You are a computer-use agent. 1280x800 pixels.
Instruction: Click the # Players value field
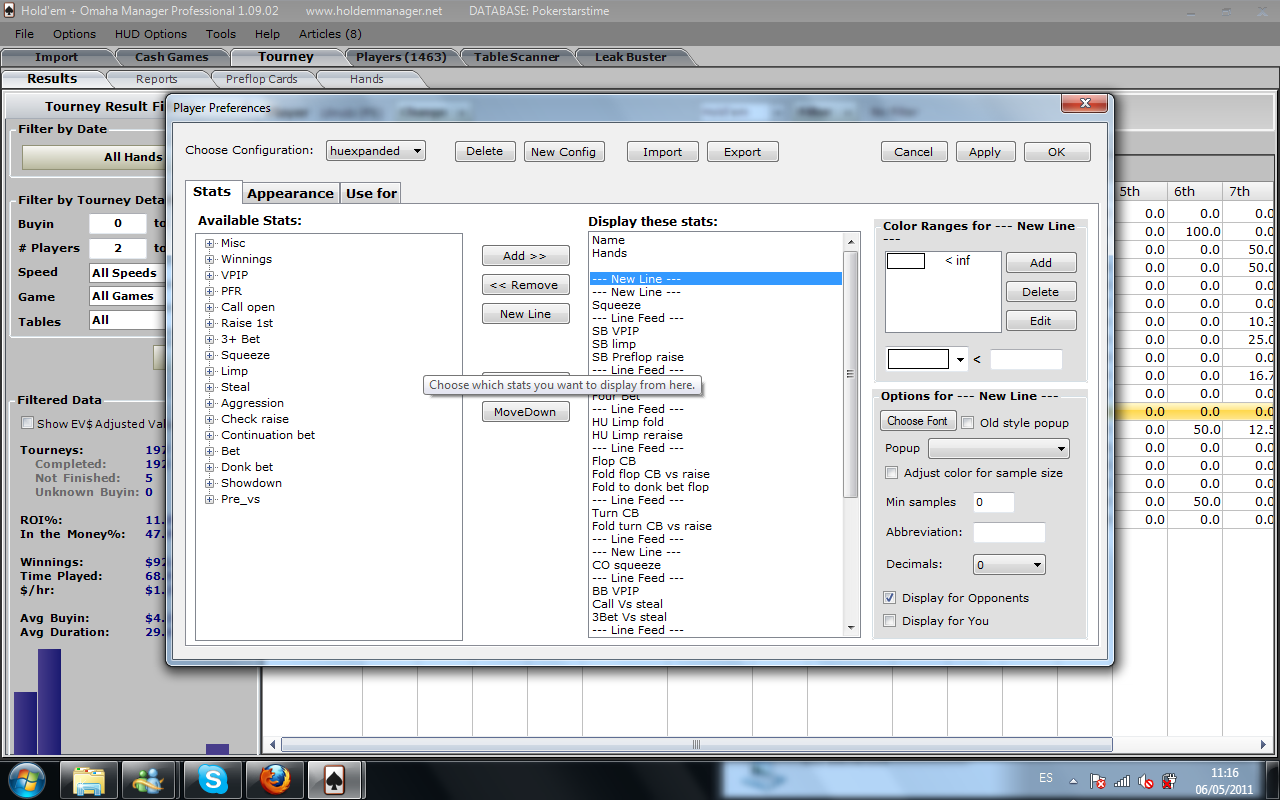click(117, 248)
